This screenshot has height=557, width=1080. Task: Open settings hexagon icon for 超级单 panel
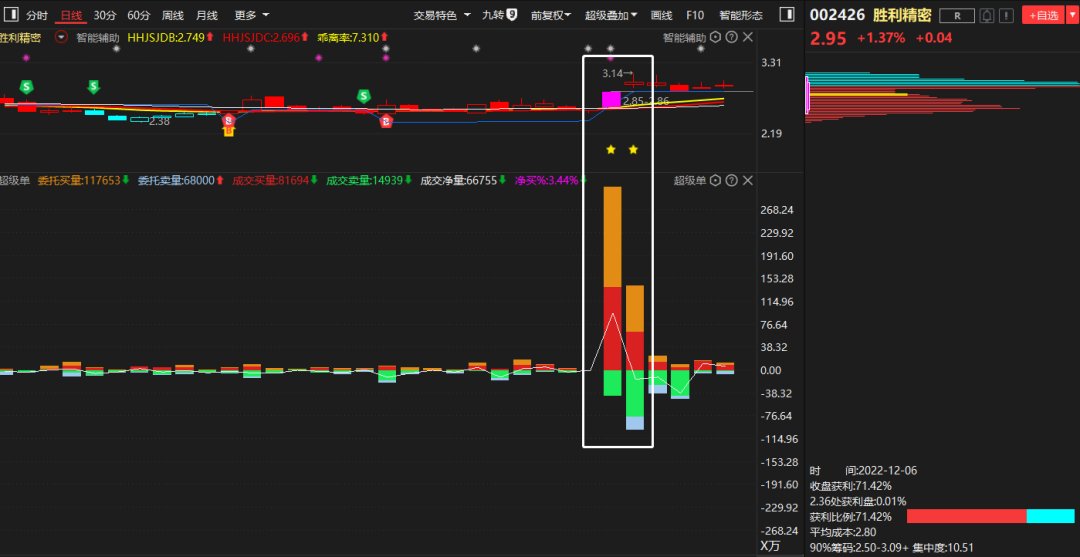[715, 180]
